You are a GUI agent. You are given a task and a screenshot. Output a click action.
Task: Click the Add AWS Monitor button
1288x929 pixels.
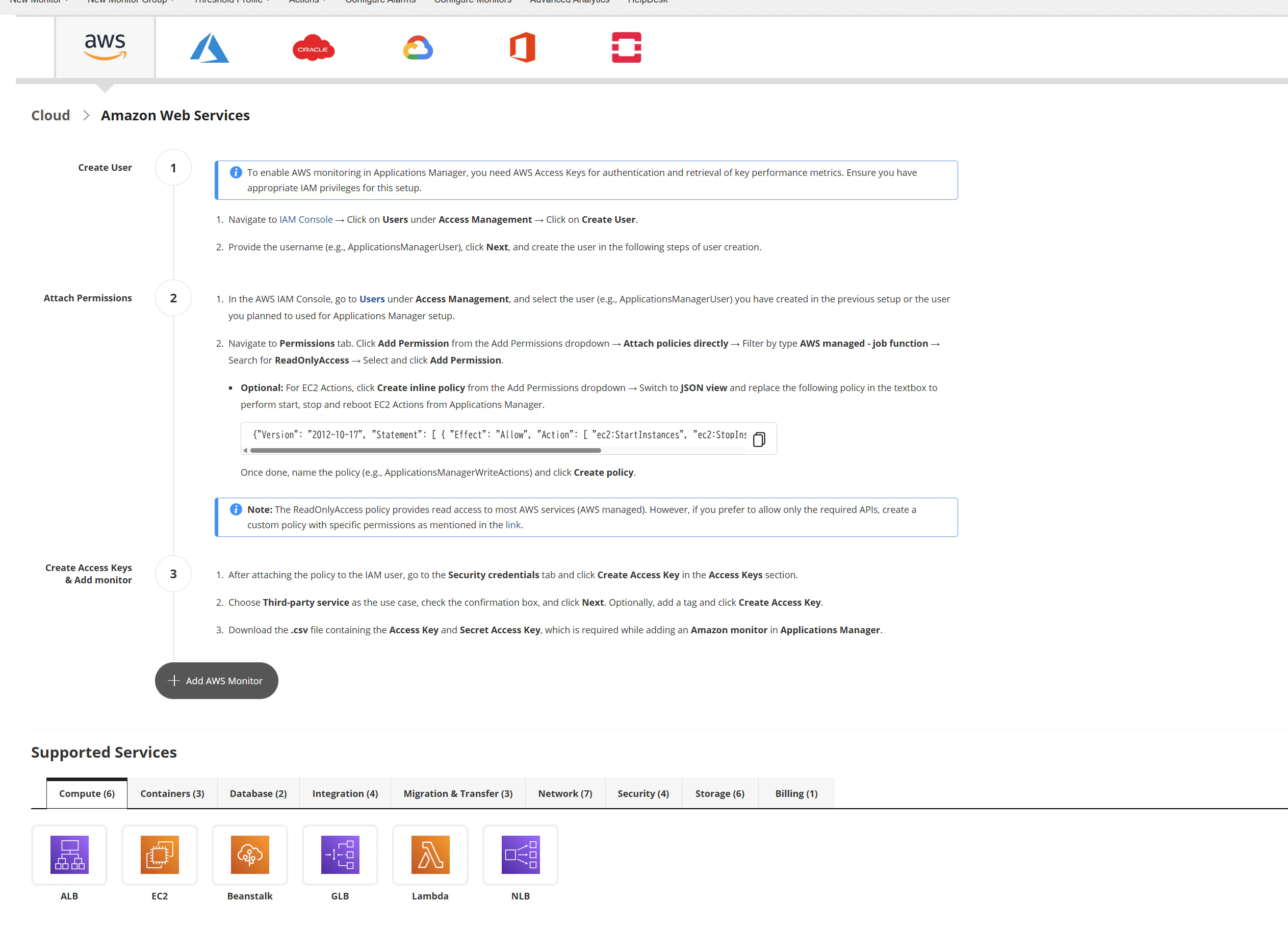(x=216, y=680)
